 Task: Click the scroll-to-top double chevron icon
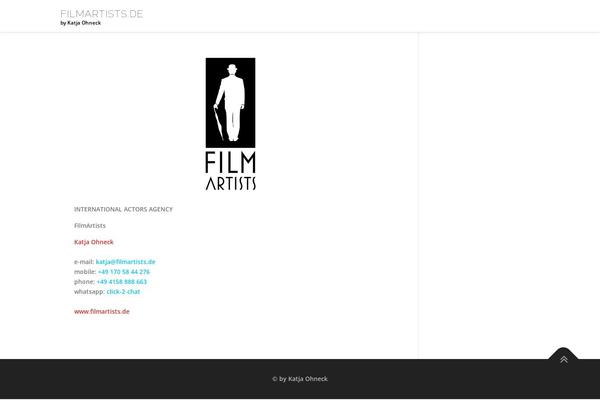point(563,359)
